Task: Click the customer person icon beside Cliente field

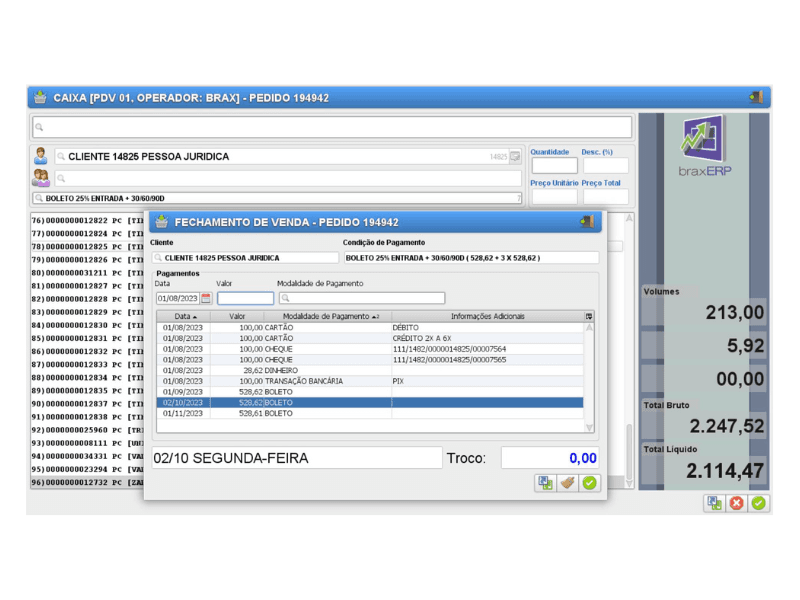Action: point(41,156)
